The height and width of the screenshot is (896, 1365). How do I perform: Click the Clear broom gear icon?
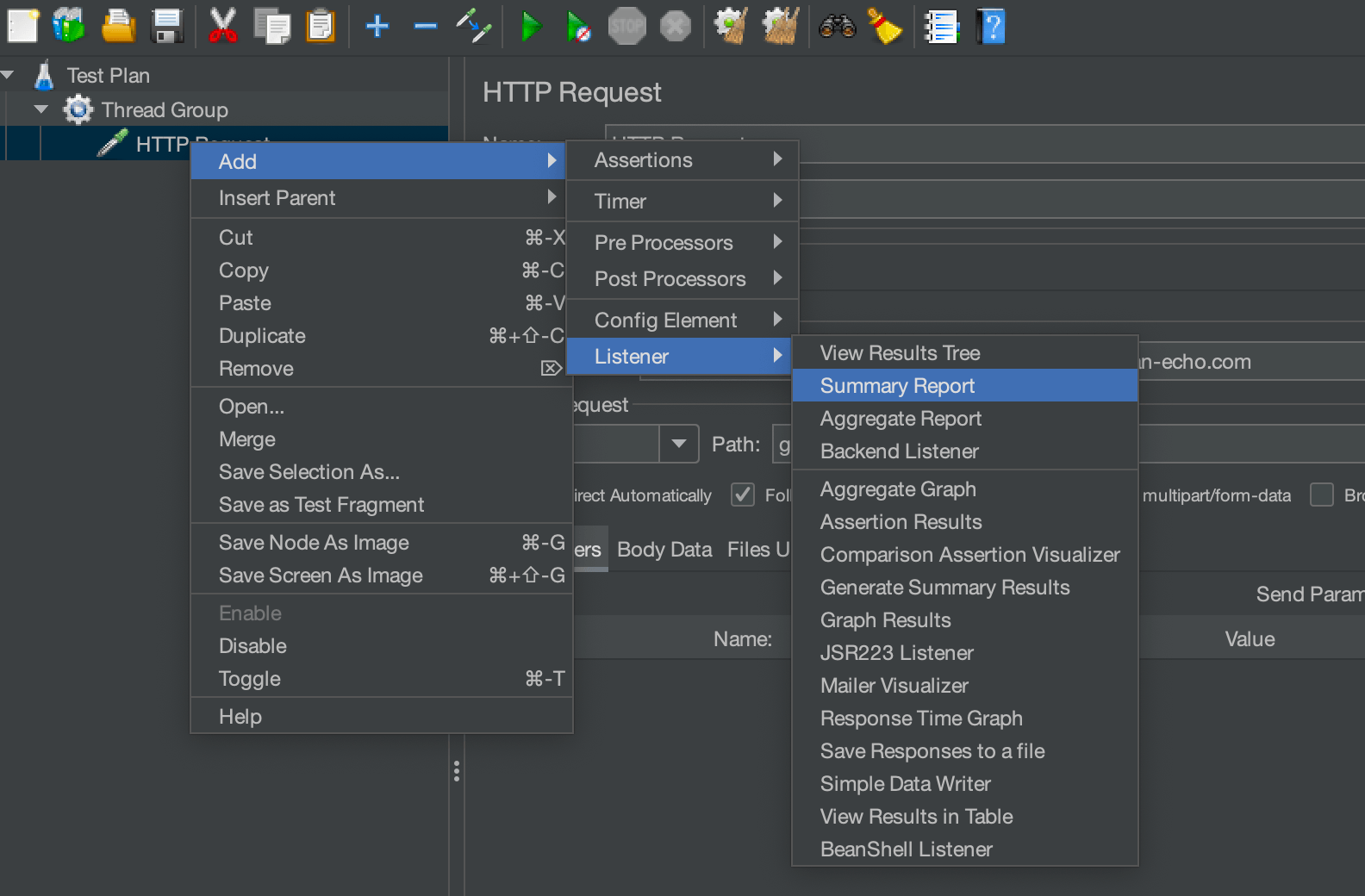point(731,26)
